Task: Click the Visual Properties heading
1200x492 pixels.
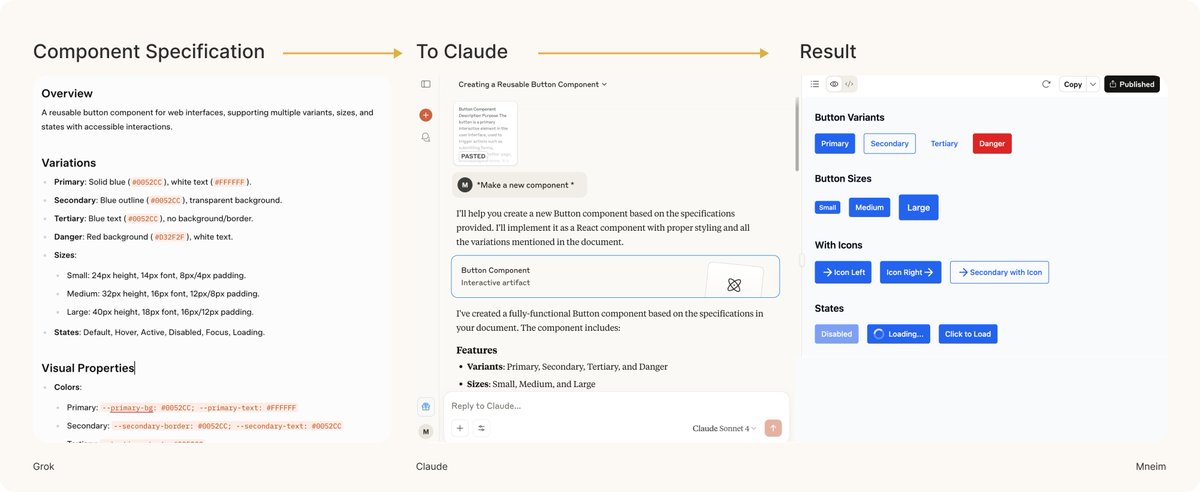Action: click(88, 368)
